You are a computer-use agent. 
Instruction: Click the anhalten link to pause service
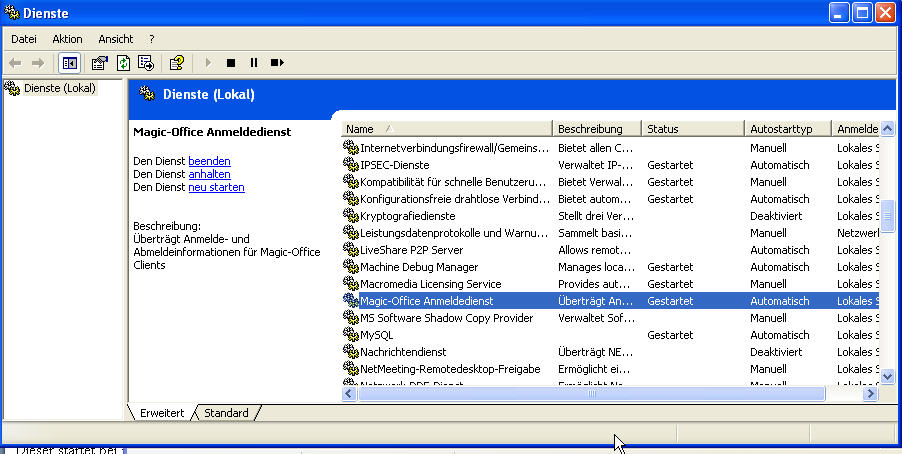click(209, 174)
